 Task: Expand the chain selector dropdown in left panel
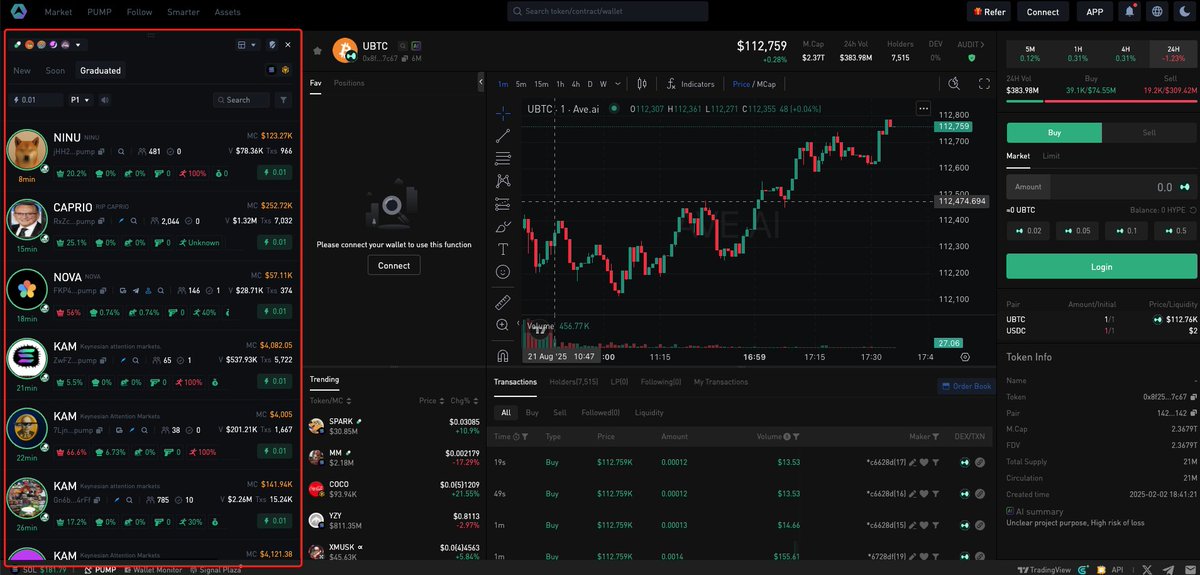coord(78,45)
